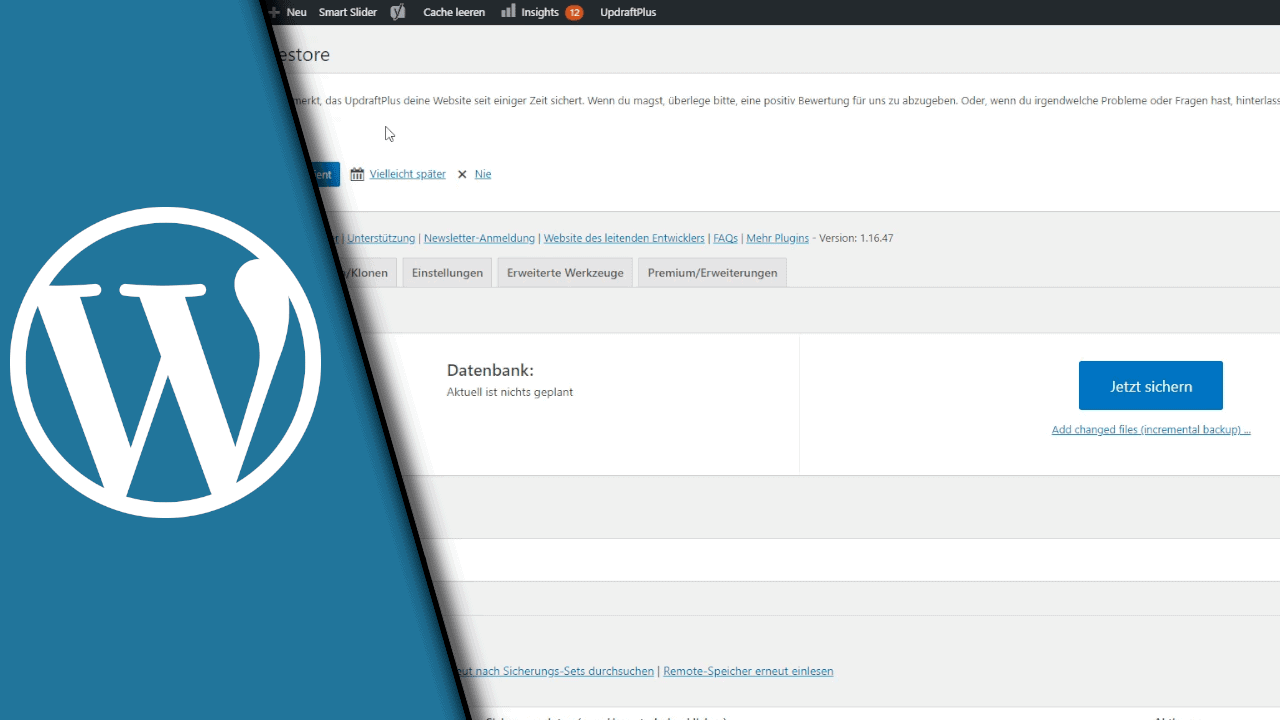Image resolution: width=1280 pixels, height=720 pixels.
Task: Open the Yoast SEO icon in admin bar
Action: (398, 12)
